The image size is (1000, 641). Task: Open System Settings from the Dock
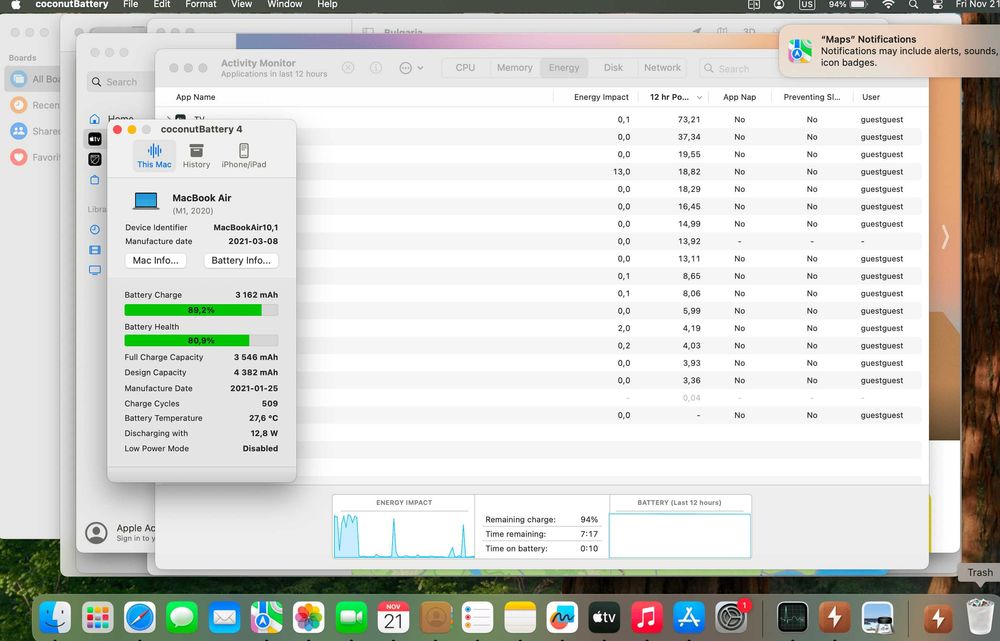(x=731, y=617)
